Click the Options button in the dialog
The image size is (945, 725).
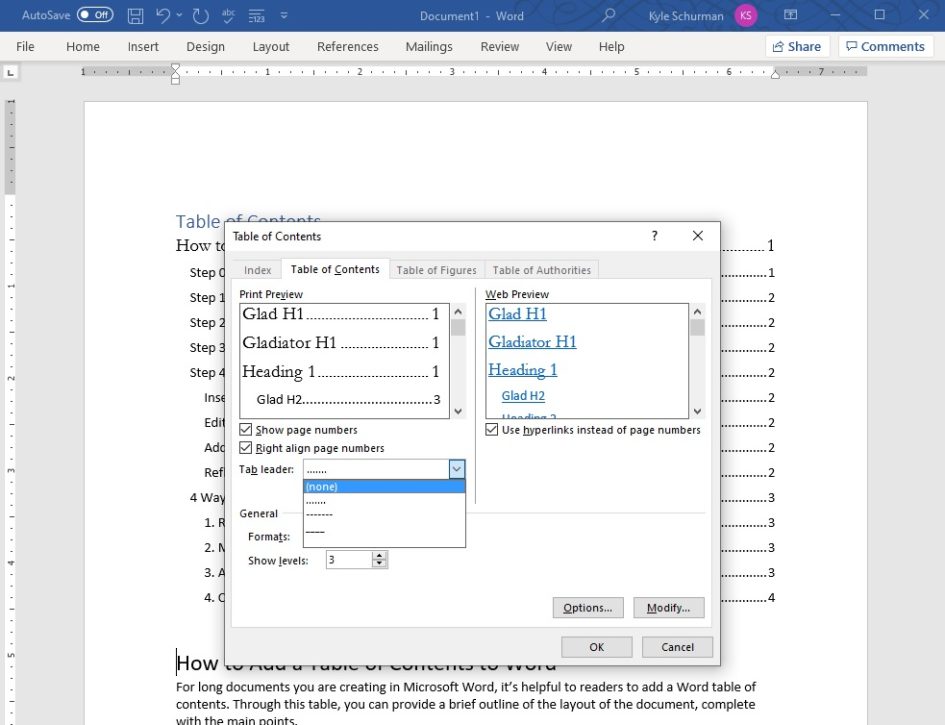pyautogui.click(x=587, y=607)
